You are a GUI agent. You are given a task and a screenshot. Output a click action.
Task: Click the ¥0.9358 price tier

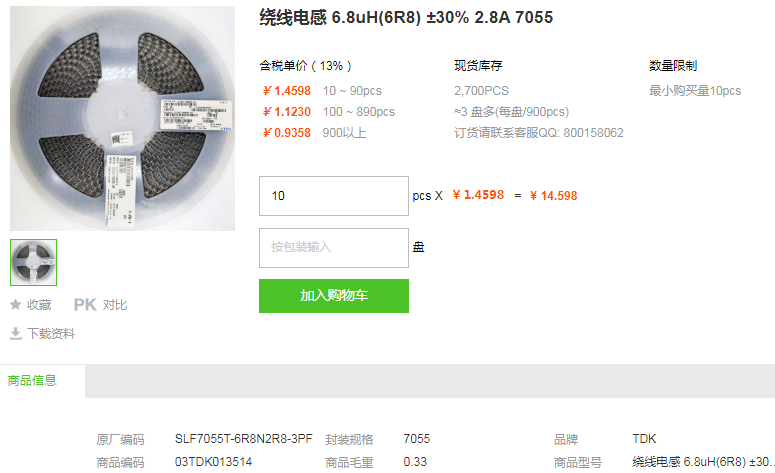(287, 133)
